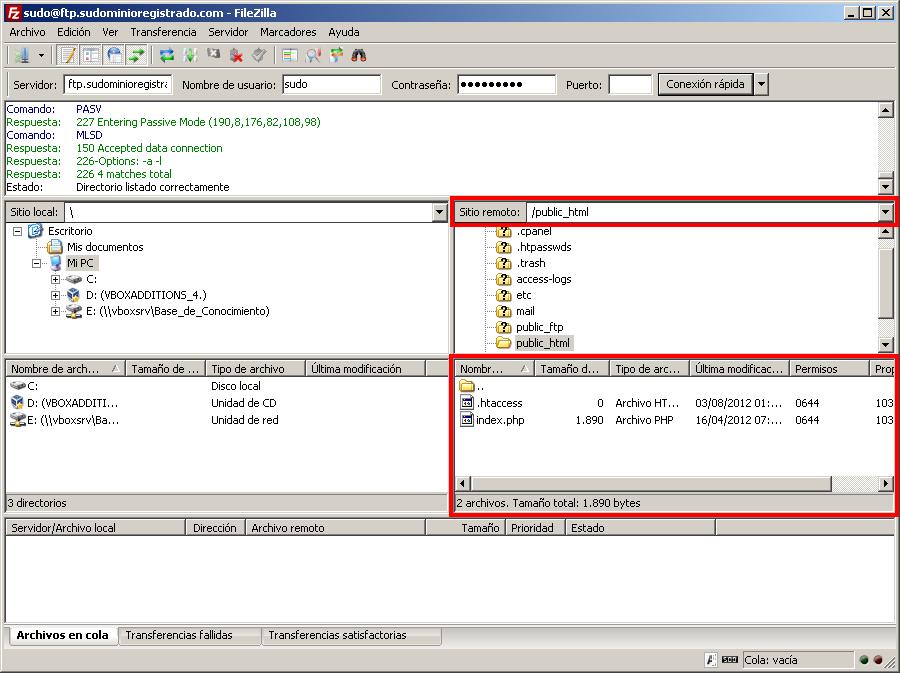This screenshot has height=673, width=900.
Task: Toggle message log display icon
Action: [x=68, y=56]
